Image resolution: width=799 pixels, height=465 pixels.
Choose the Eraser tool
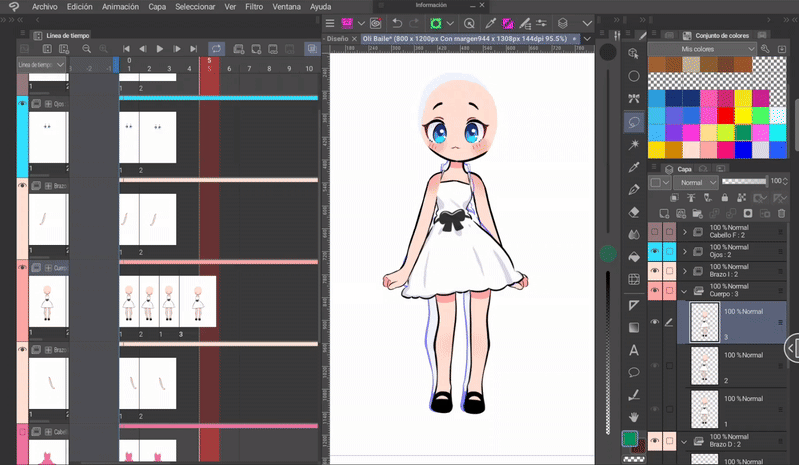pos(634,212)
